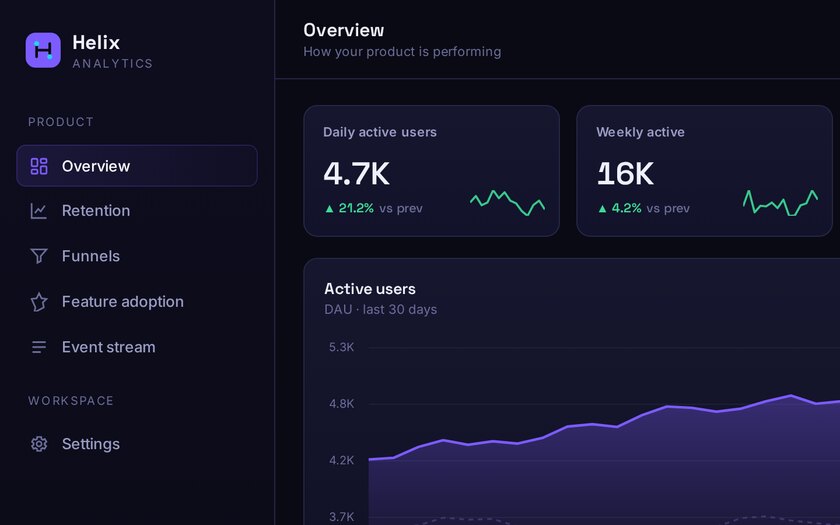Select the Weekly active card
The height and width of the screenshot is (525, 840).
[x=704, y=171]
